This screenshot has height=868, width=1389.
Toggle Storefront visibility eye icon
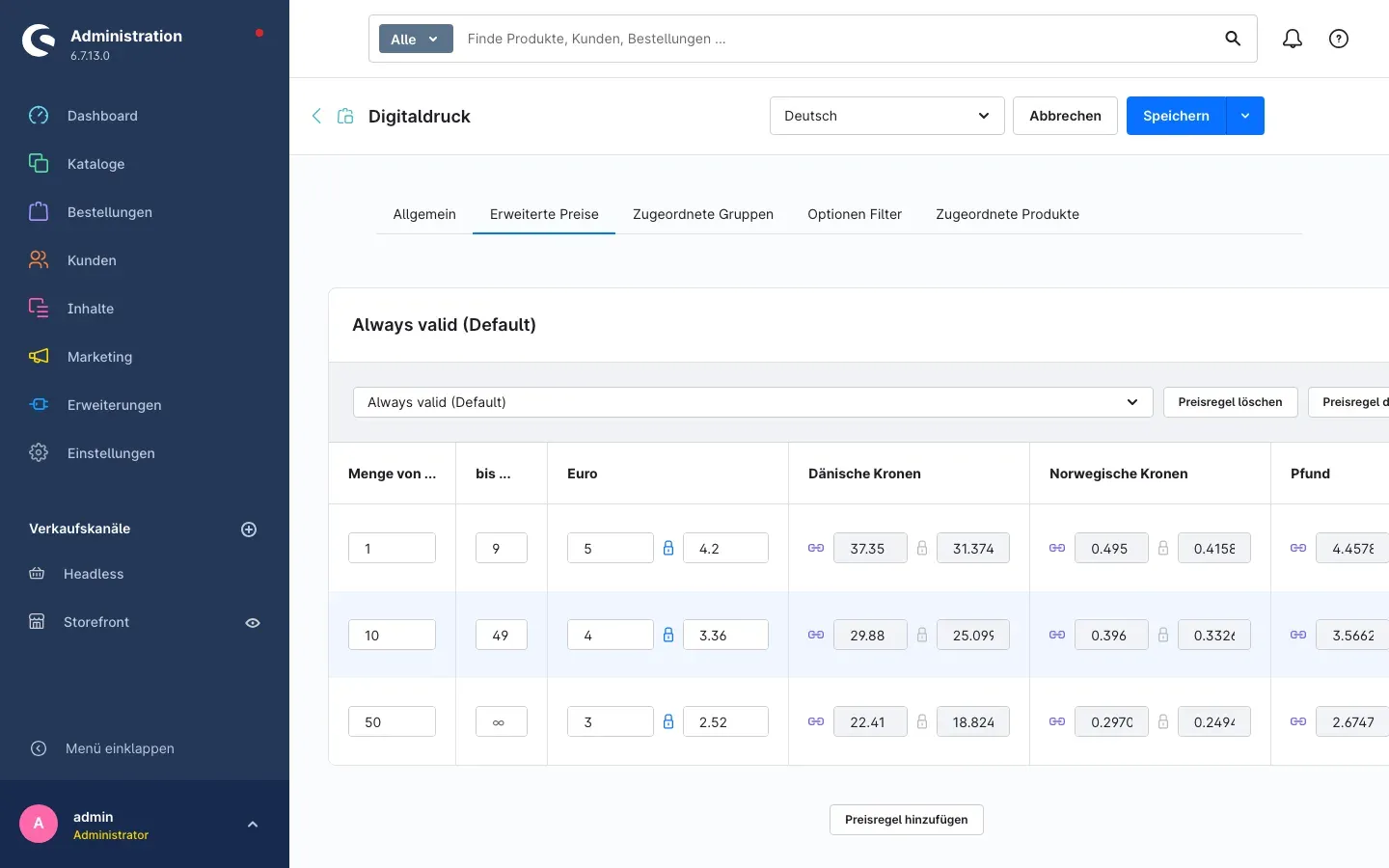(x=253, y=623)
